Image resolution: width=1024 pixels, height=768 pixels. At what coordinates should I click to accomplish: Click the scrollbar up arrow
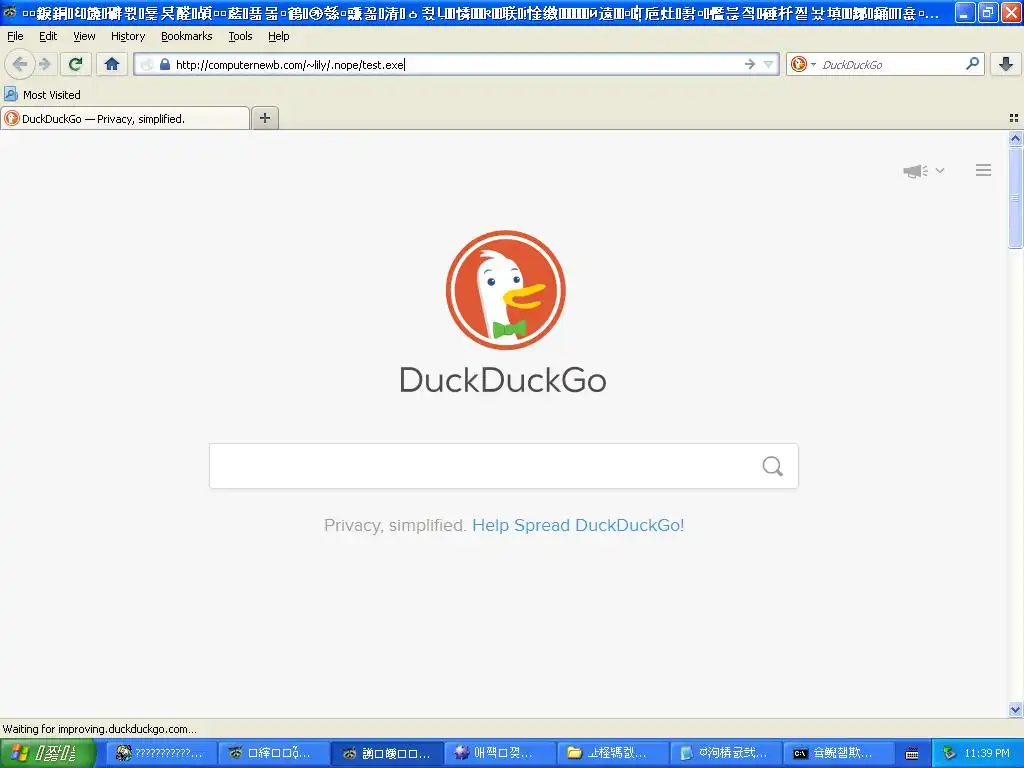click(x=1015, y=138)
